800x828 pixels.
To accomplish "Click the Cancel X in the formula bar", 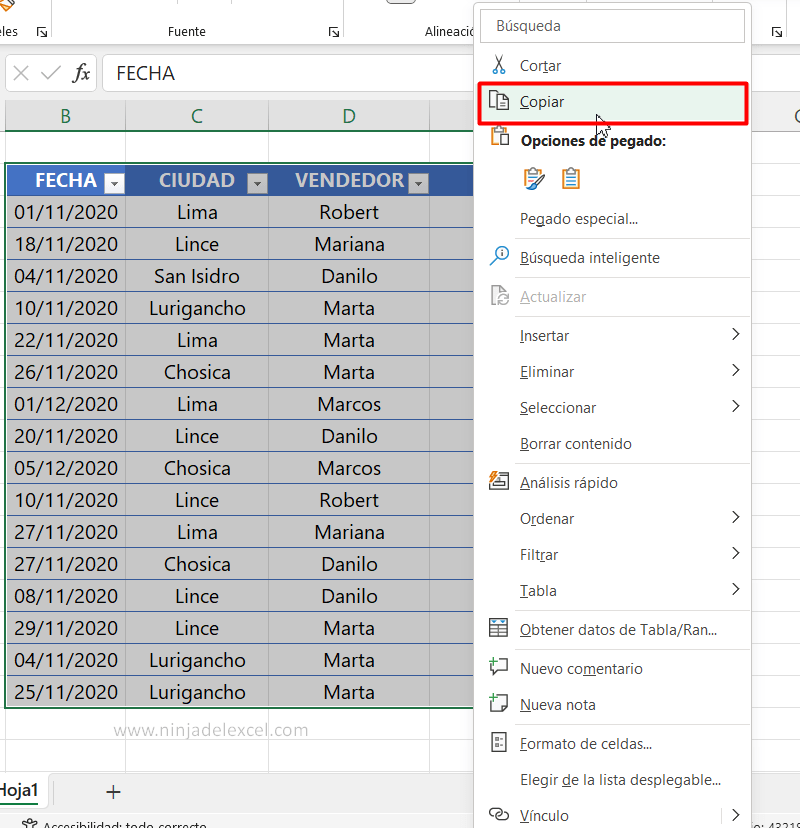I will (x=22, y=72).
